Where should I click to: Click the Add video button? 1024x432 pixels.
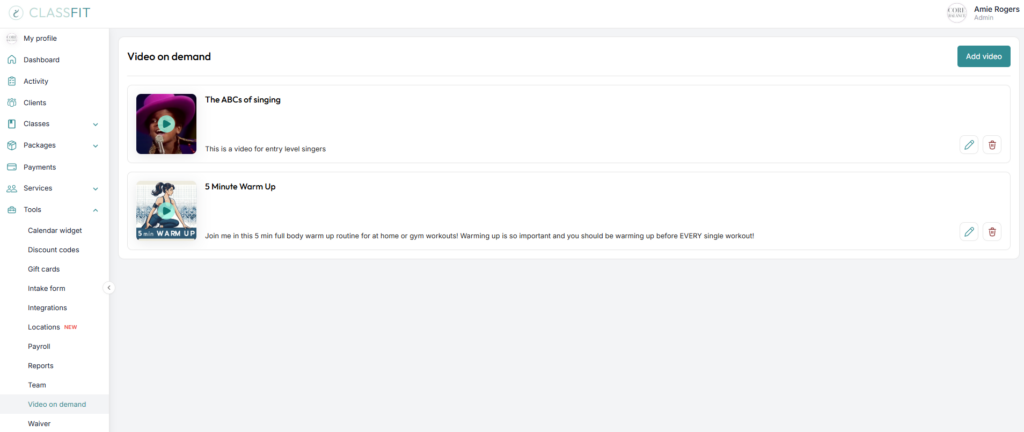[984, 56]
